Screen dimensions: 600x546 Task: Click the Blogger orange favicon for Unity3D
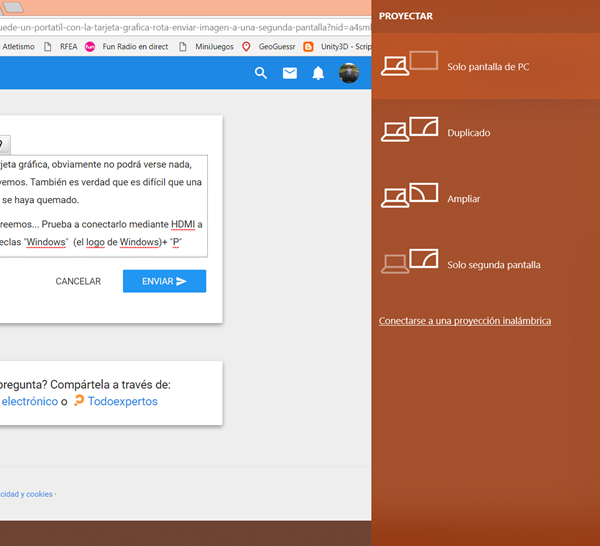[308, 47]
